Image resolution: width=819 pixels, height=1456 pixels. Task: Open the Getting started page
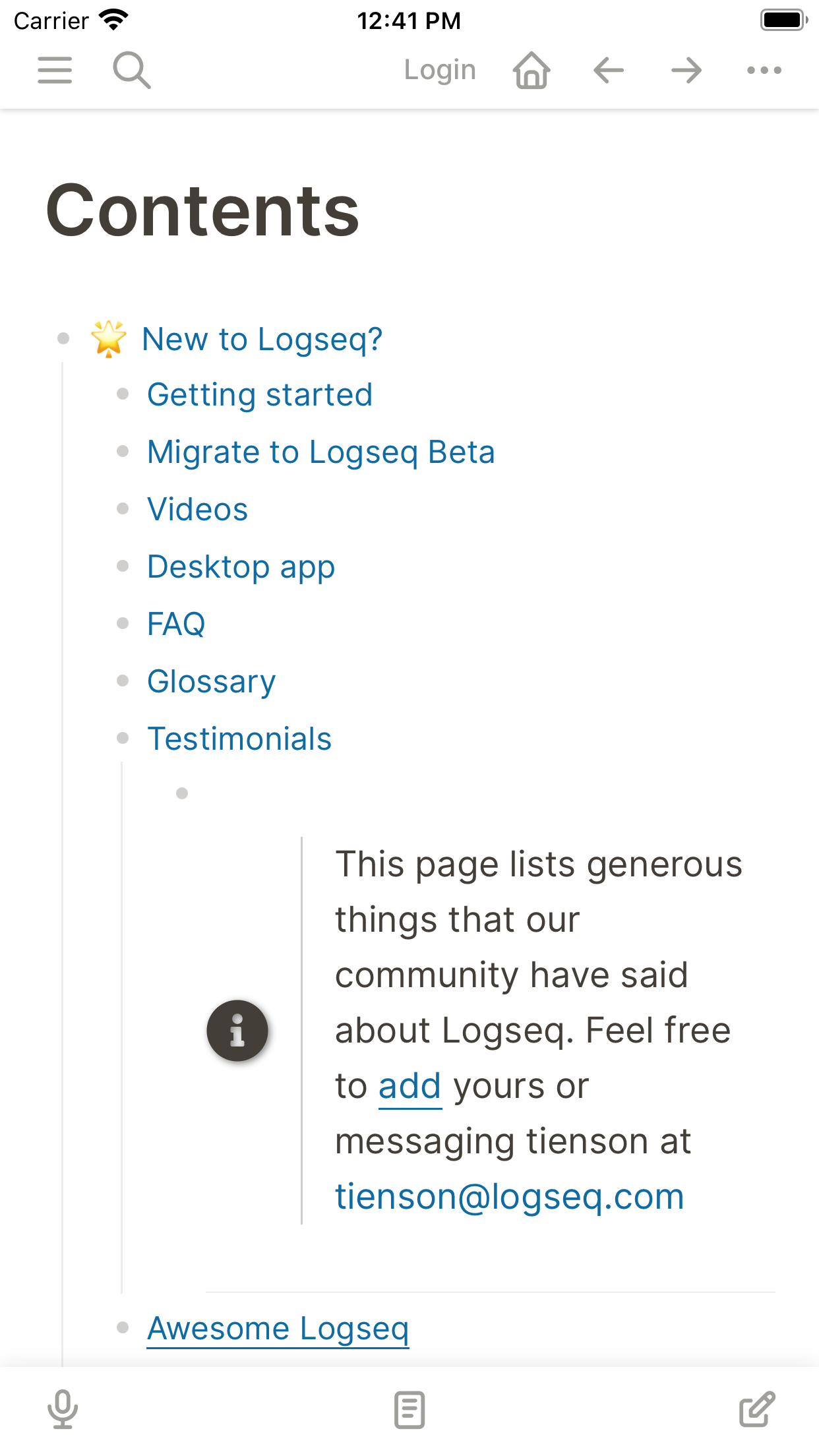pyautogui.click(x=260, y=395)
